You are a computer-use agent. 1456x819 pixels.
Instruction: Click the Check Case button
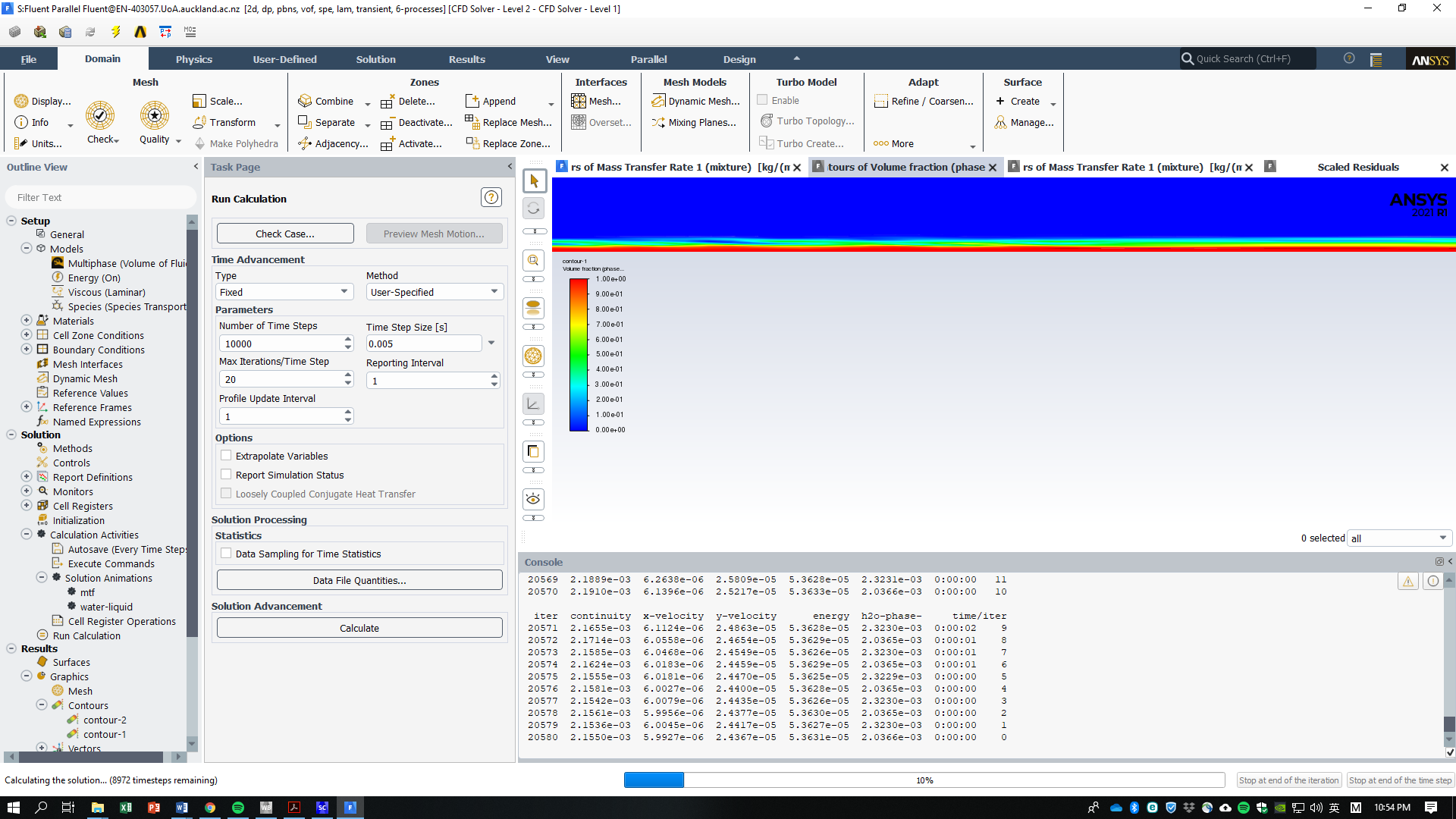(285, 234)
